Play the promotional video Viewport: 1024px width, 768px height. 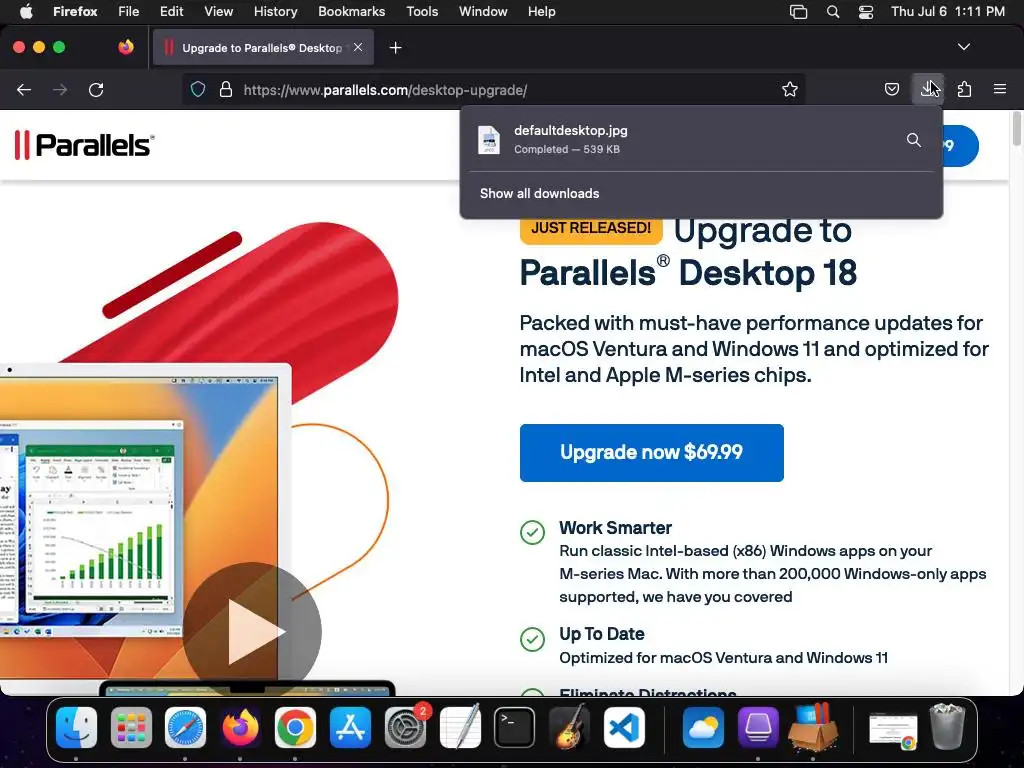252,632
